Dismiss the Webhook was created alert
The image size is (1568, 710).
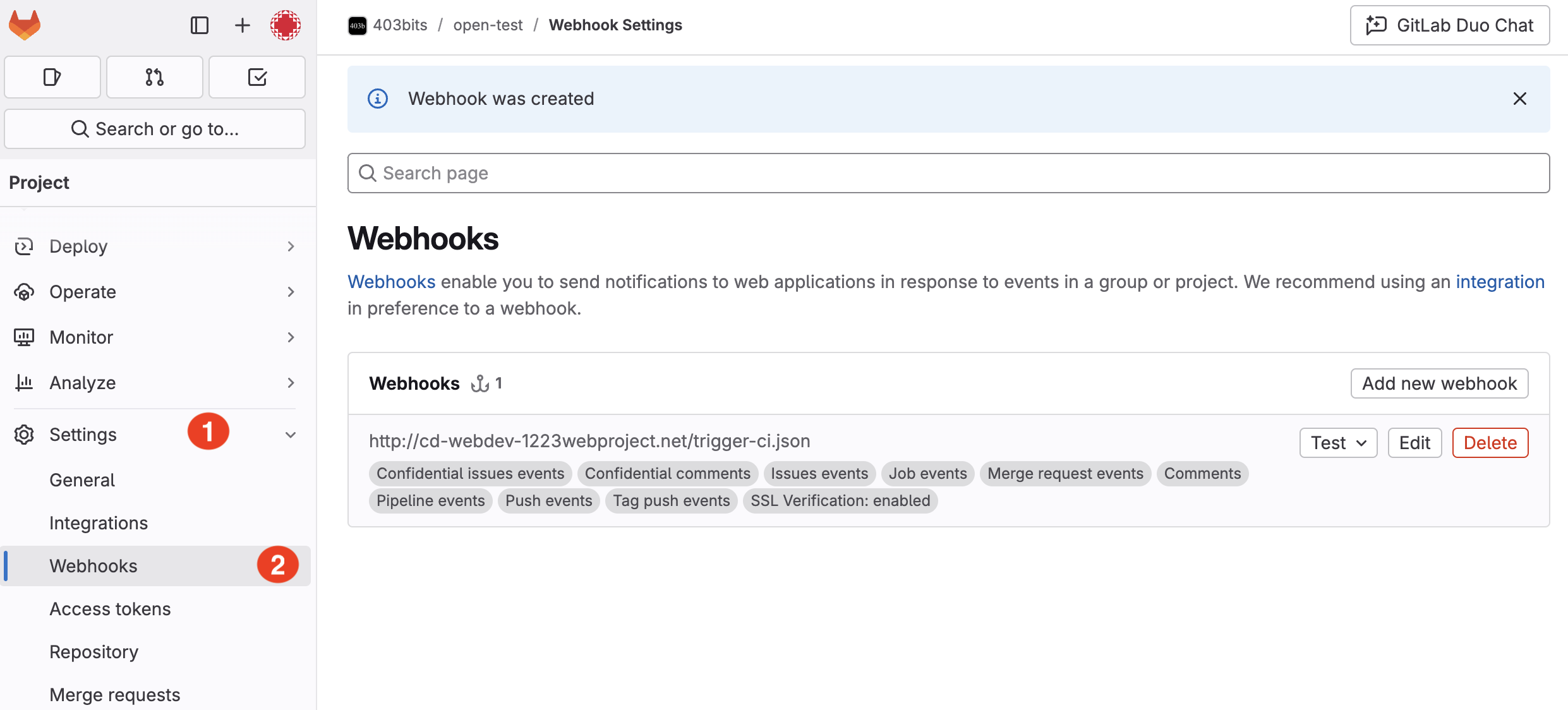click(x=1520, y=99)
